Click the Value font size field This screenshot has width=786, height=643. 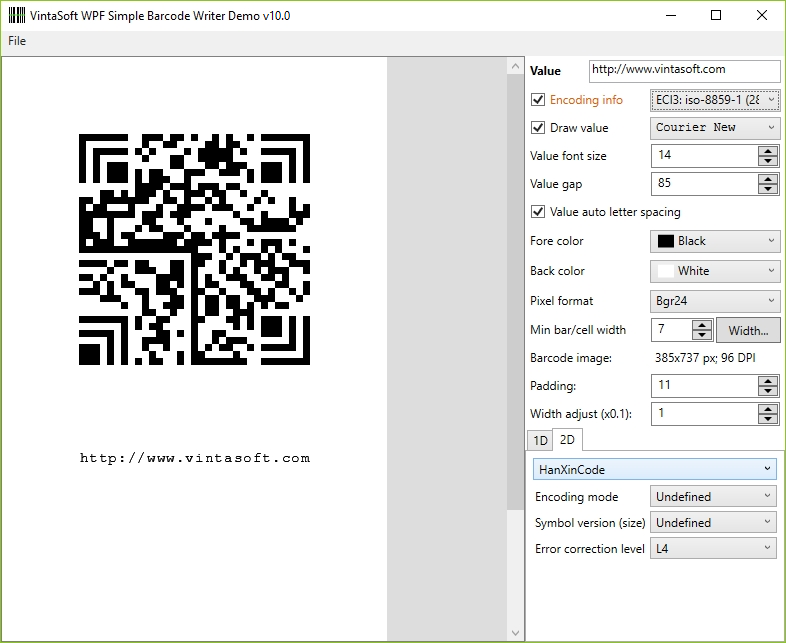[x=705, y=156]
